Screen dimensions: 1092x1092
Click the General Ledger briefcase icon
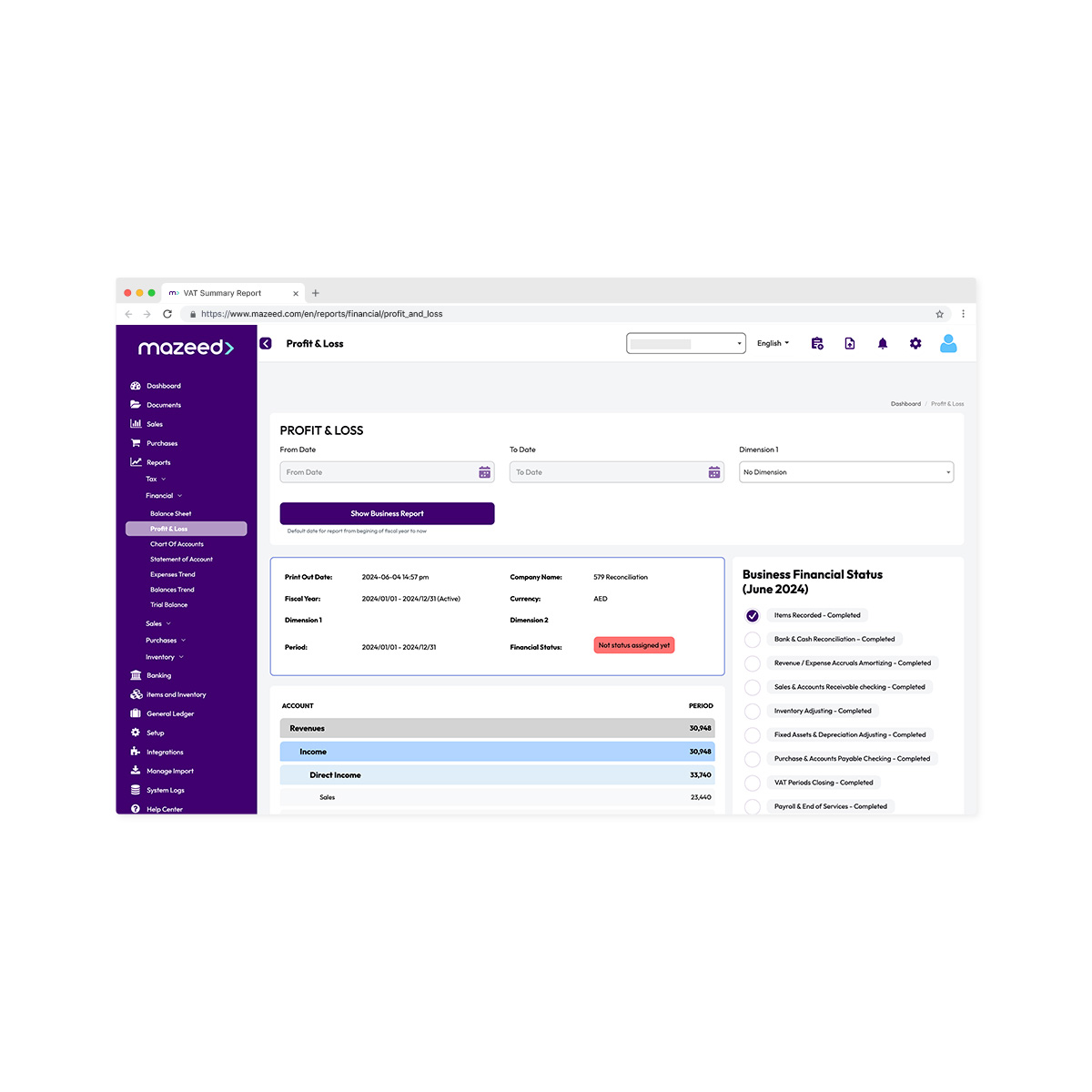tap(136, 713)
